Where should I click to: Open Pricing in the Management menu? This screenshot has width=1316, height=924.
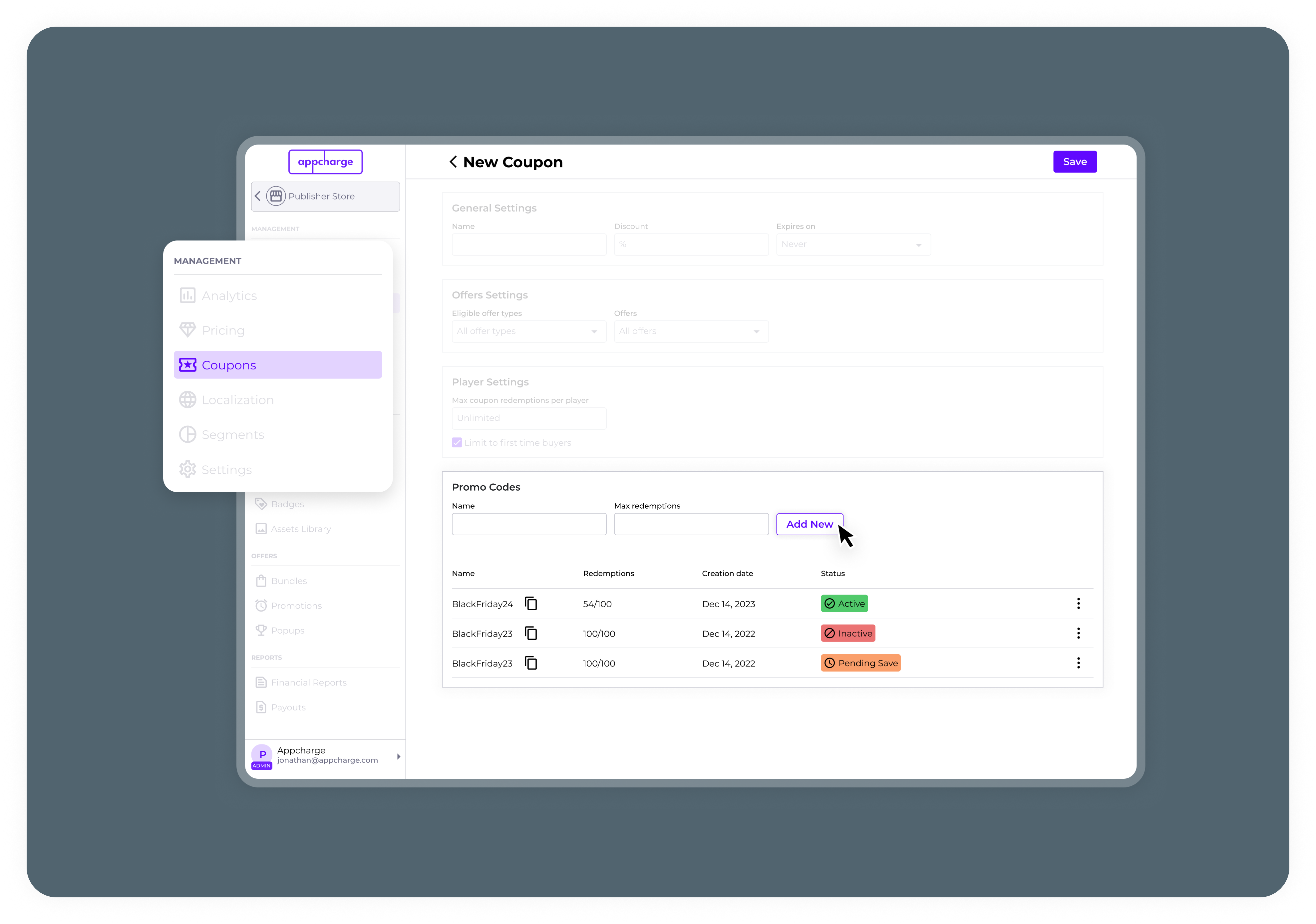tap(223, 331)
